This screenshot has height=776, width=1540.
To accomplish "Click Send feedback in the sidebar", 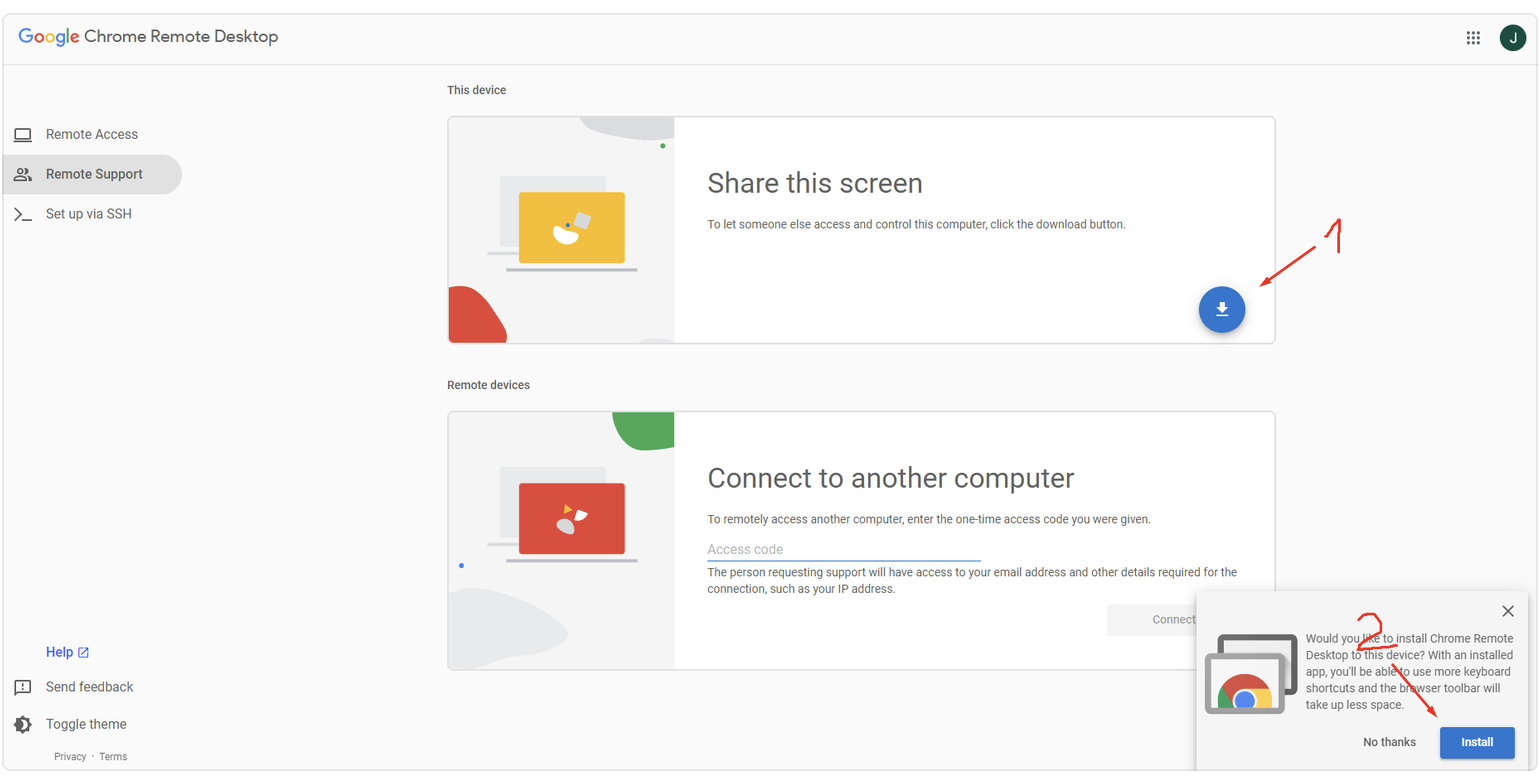I will pyautogui.click(x=89, y=687).
